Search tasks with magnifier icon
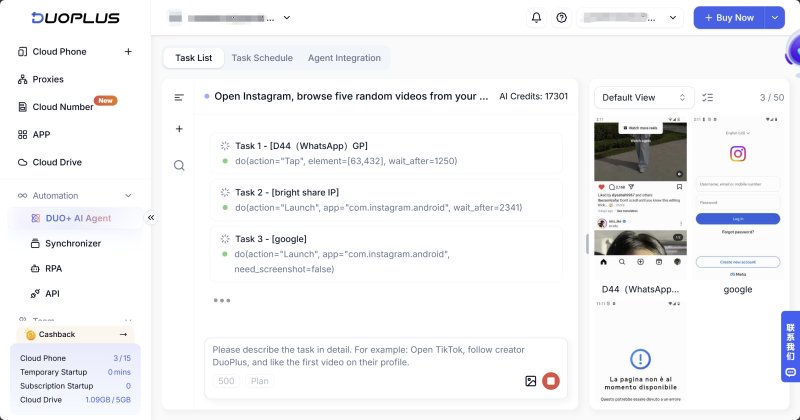800x420 pixels. (x=179, y=165)
